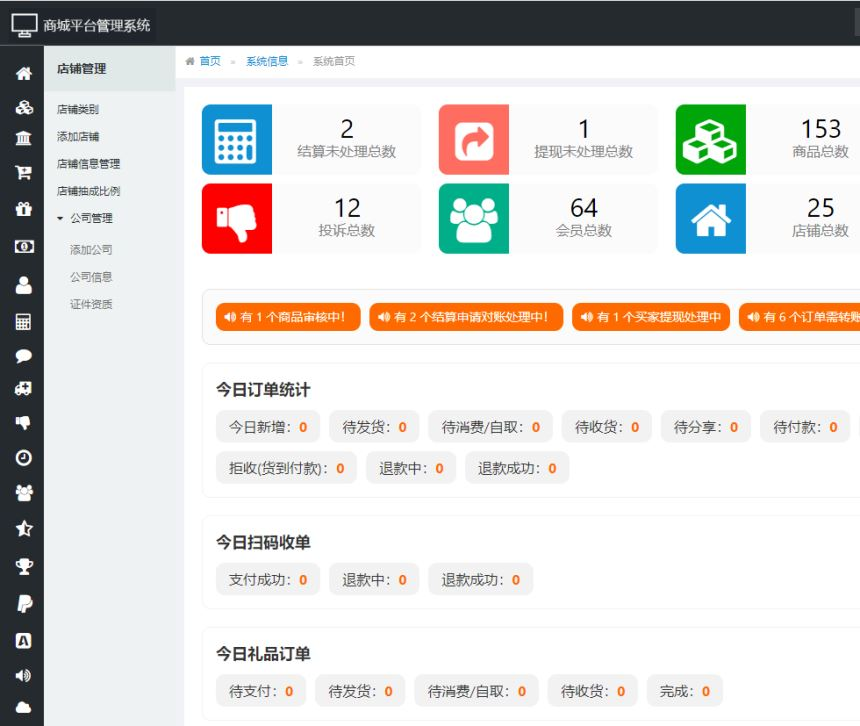Click 待支付 badge under 今日礼品订单
Viewport: 860px width, 726px height.
coord(261,691)
